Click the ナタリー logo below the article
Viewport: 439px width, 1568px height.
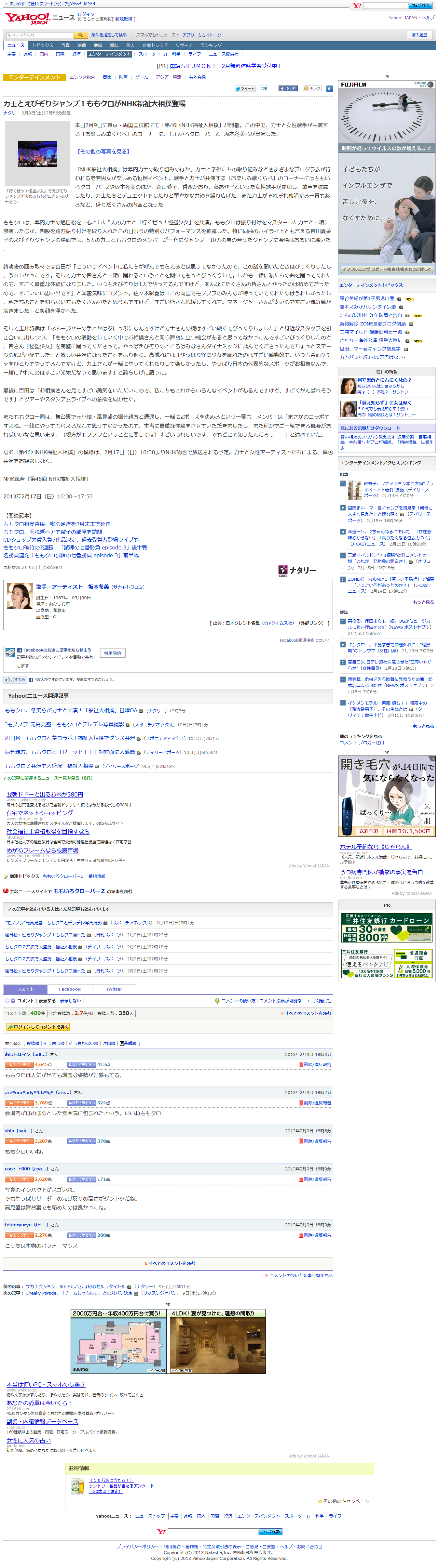(297, 570)
